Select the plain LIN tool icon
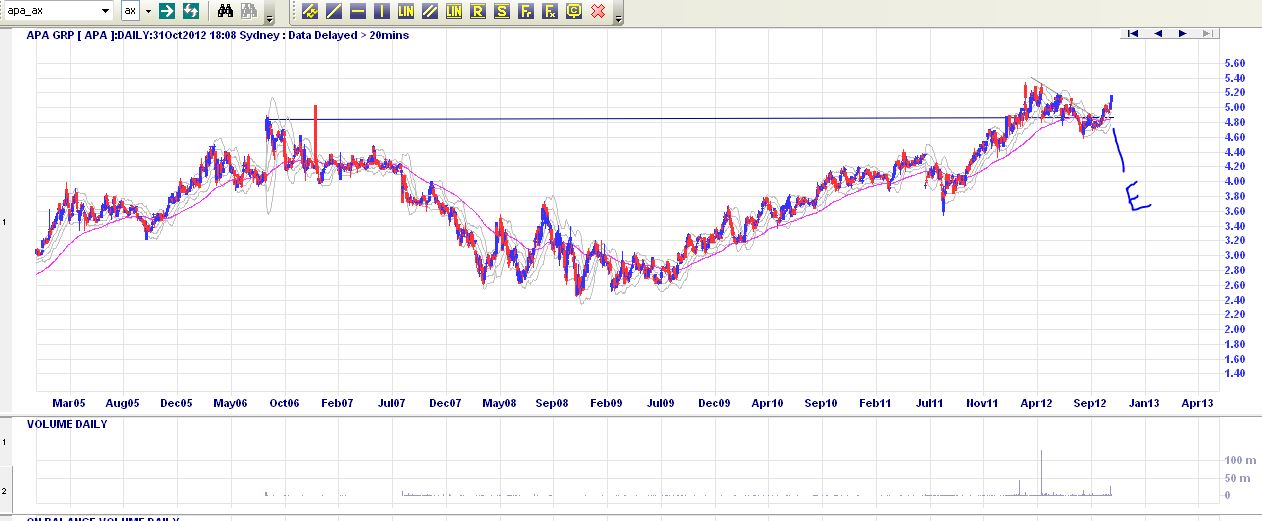 406,11
